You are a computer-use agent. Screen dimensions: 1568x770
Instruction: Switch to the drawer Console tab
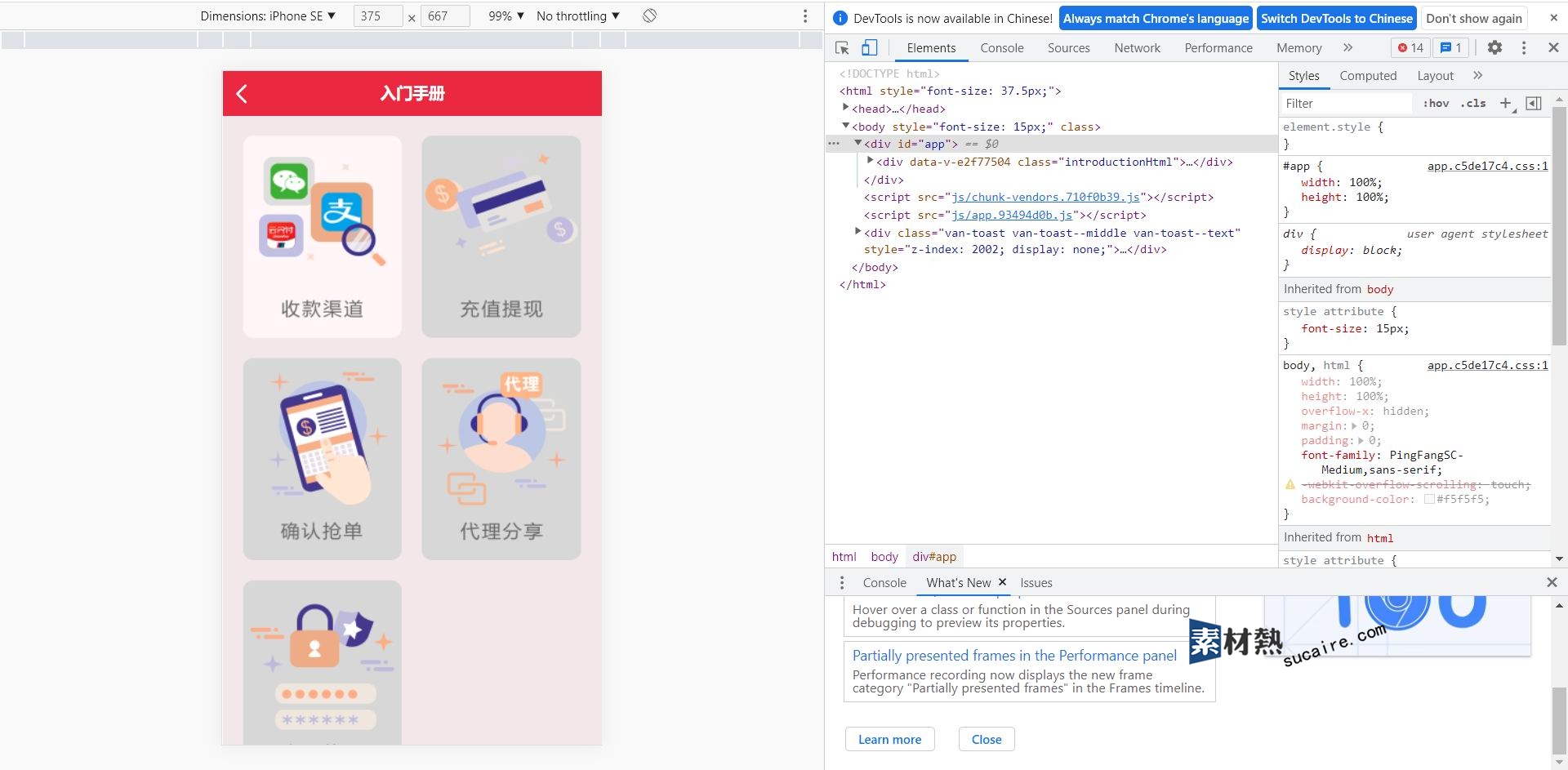coord(884,583)
